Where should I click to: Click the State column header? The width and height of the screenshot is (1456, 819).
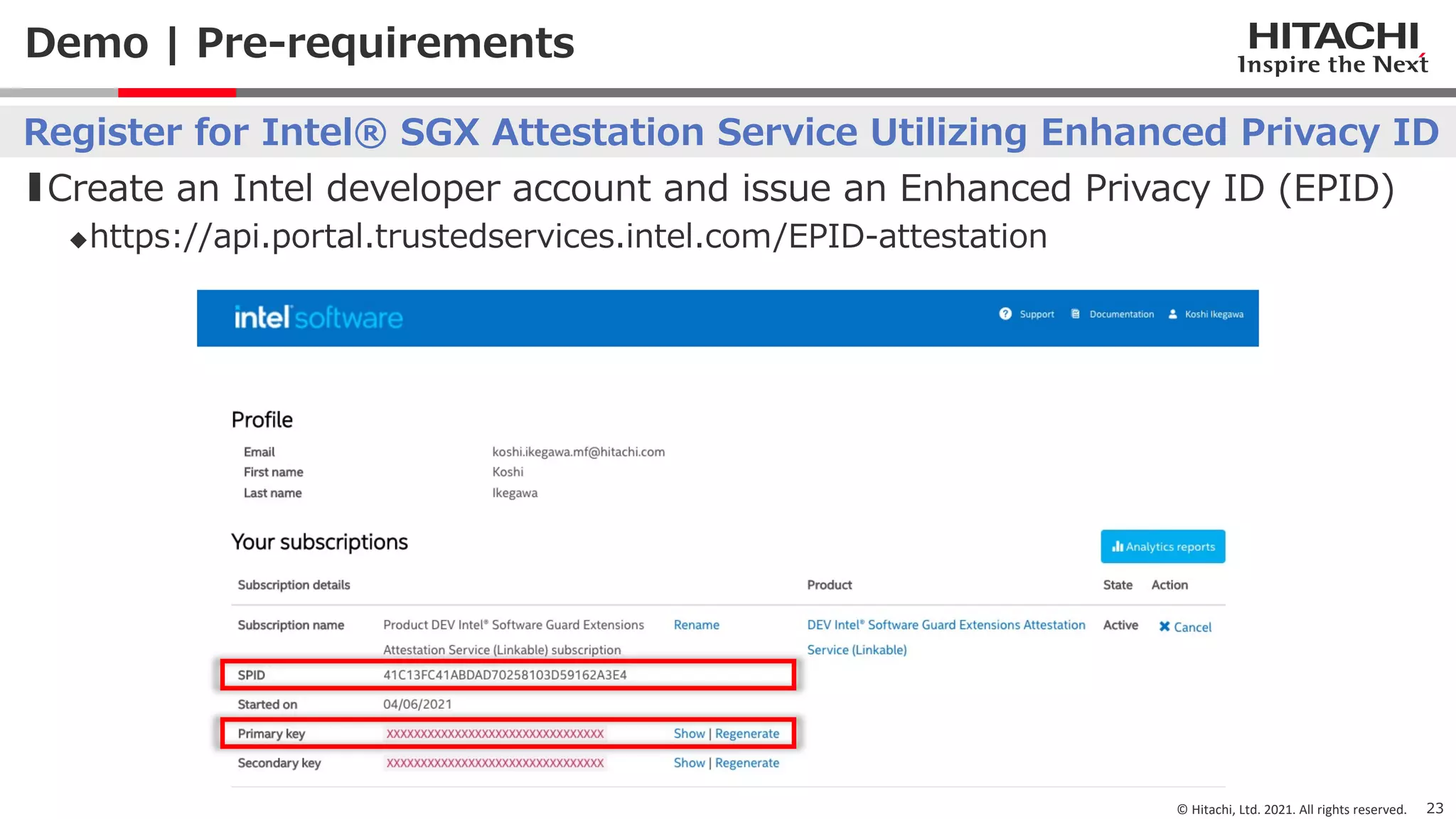[x=1118, y=585]
